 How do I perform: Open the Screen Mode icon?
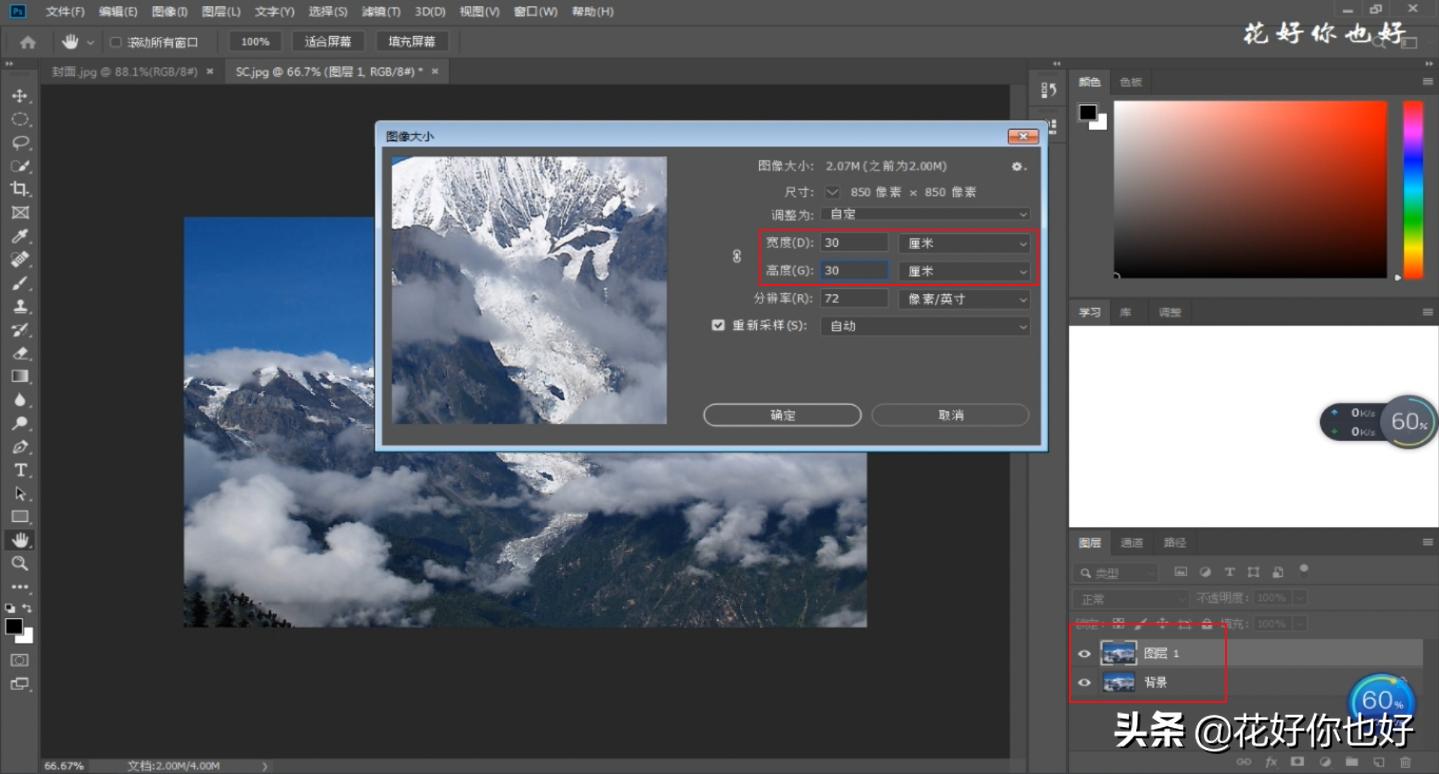click(x=19, y=684)
